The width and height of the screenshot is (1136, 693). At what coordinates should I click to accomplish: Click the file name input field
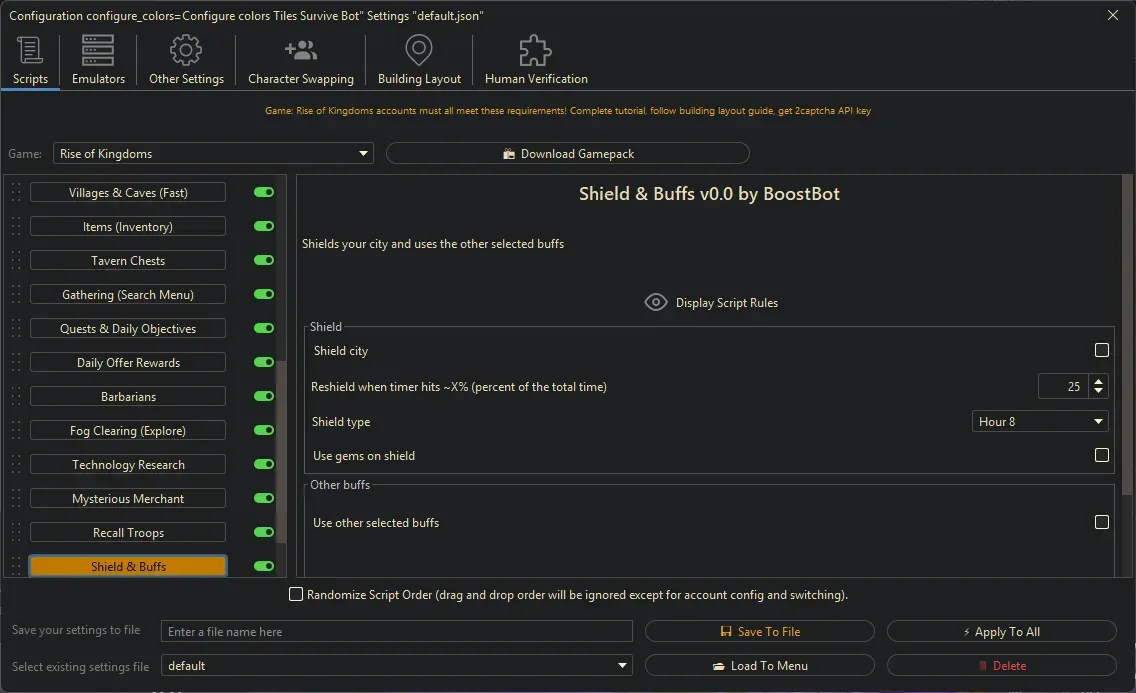coord(396,631)
